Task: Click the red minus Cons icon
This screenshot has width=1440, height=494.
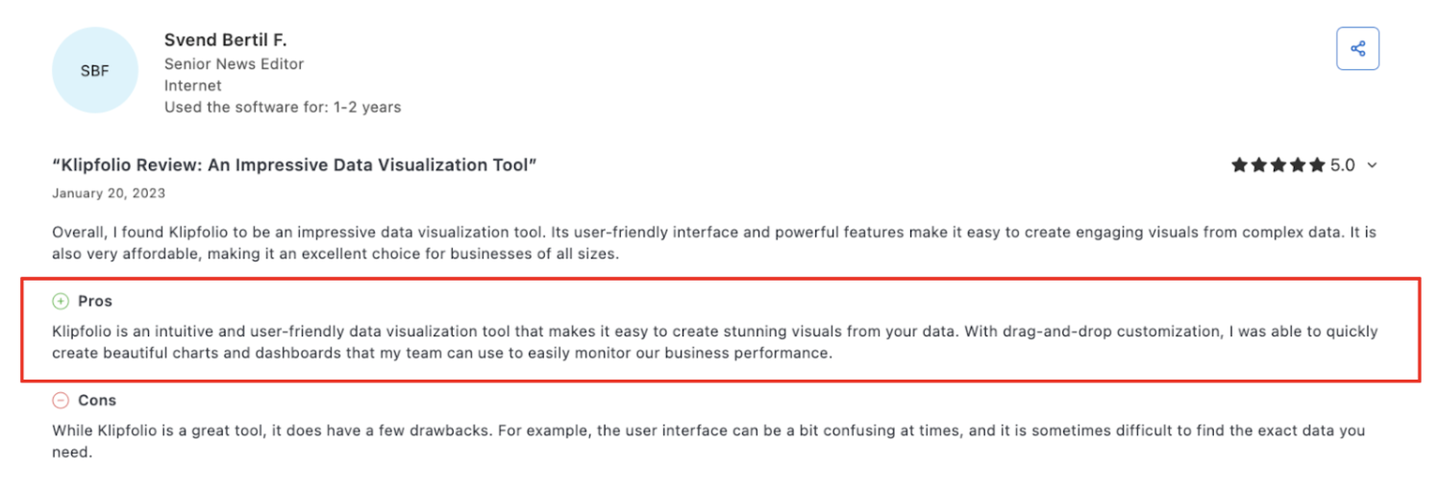Action: pyautogui.click(x=61, y=400)
